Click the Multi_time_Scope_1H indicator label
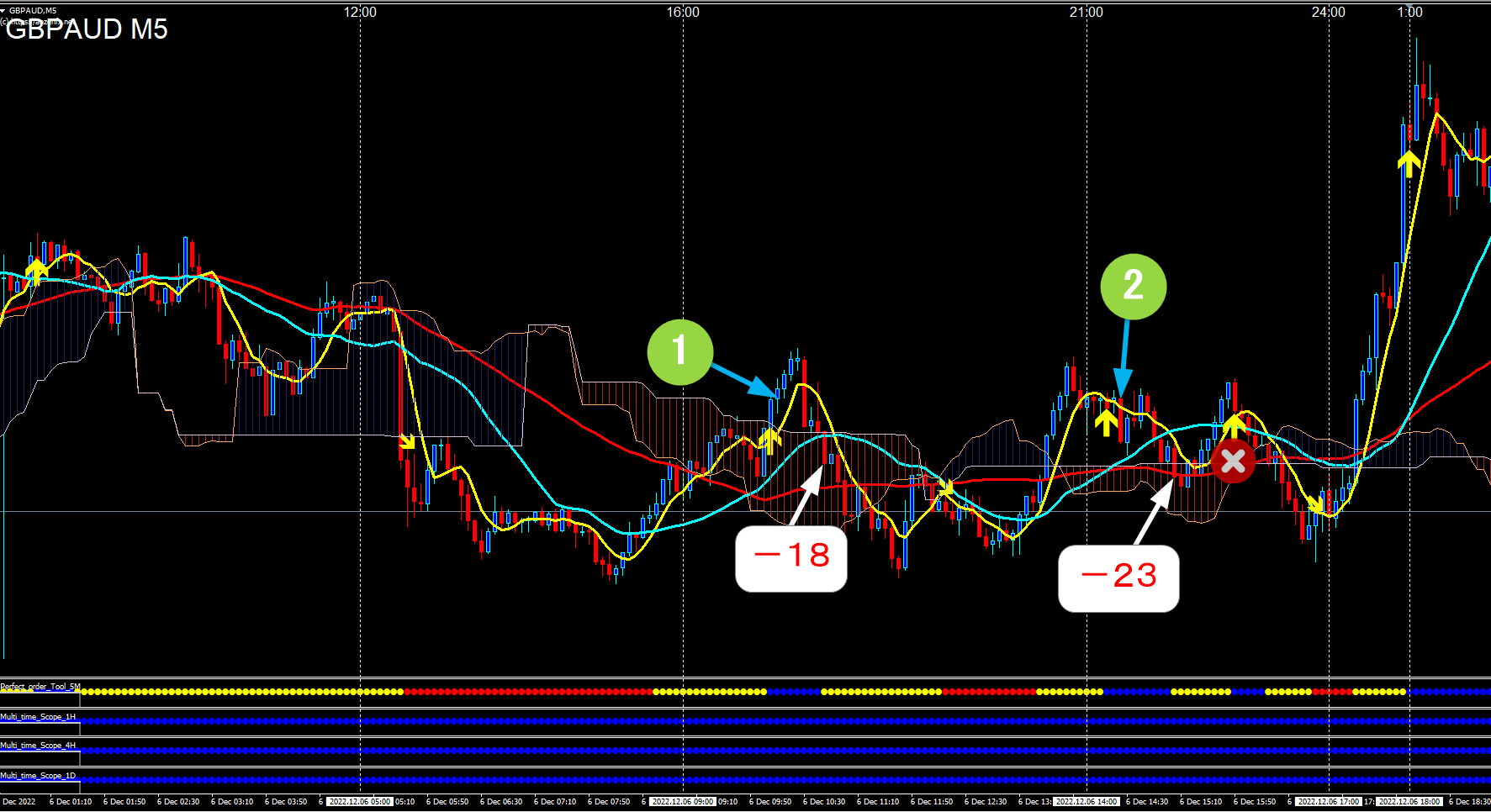Viewport: 1491px width, 812px height. click(38, 717)
